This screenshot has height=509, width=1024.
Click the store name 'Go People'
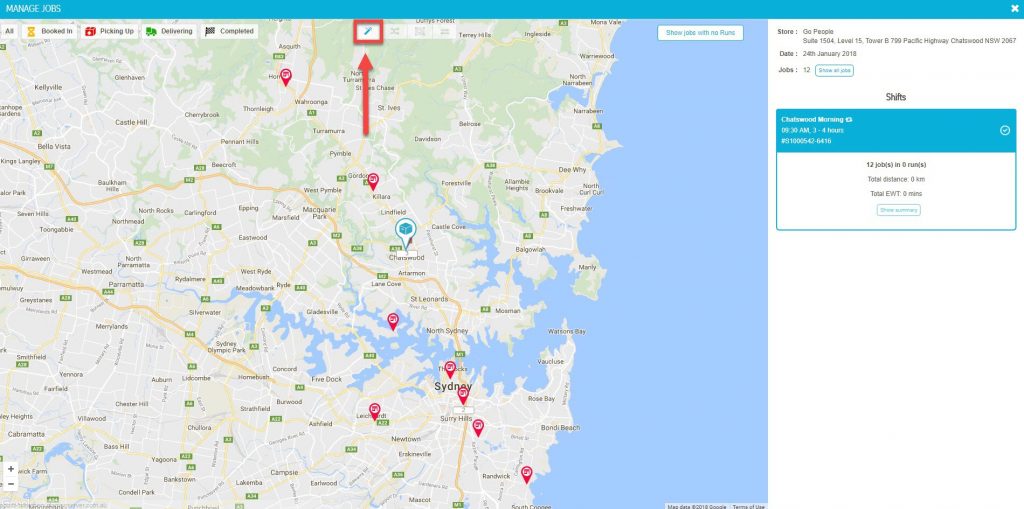[x=818, y=31]
